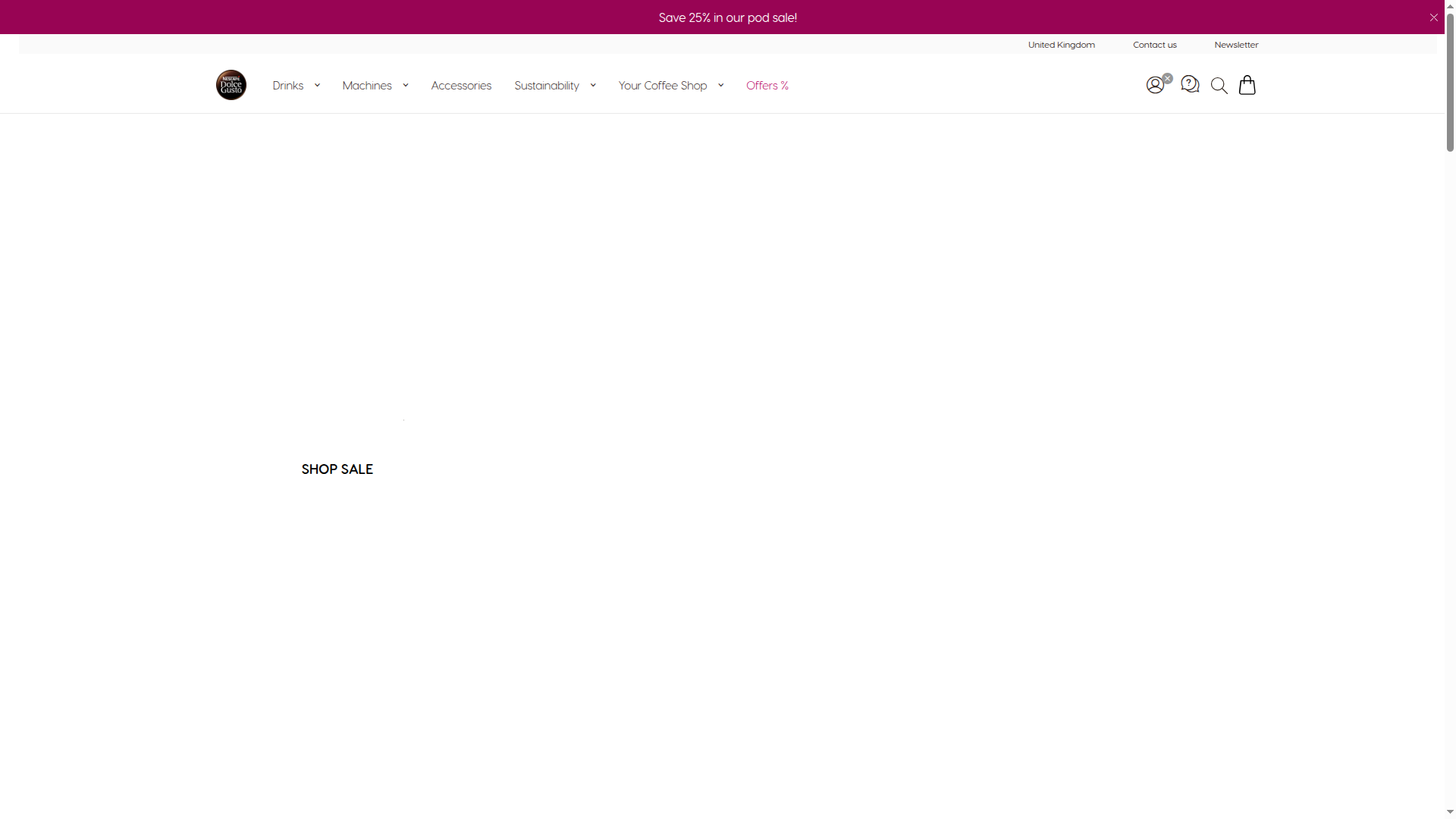
Task: Click the search magnifier icon
Action: pyautogui.click(x=1219, y=86)
